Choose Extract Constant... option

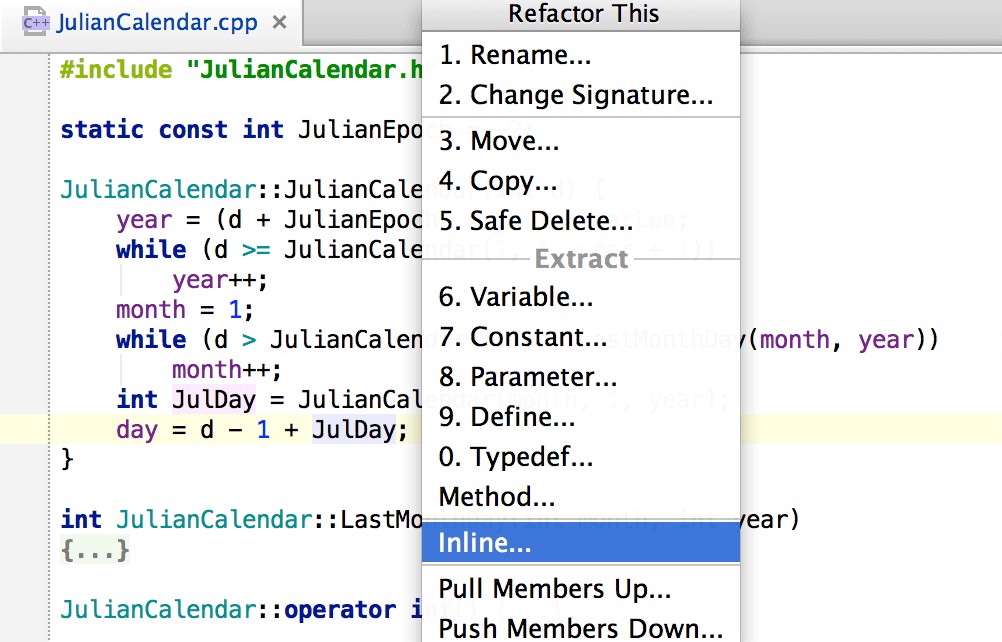click(x=522, y=338)
